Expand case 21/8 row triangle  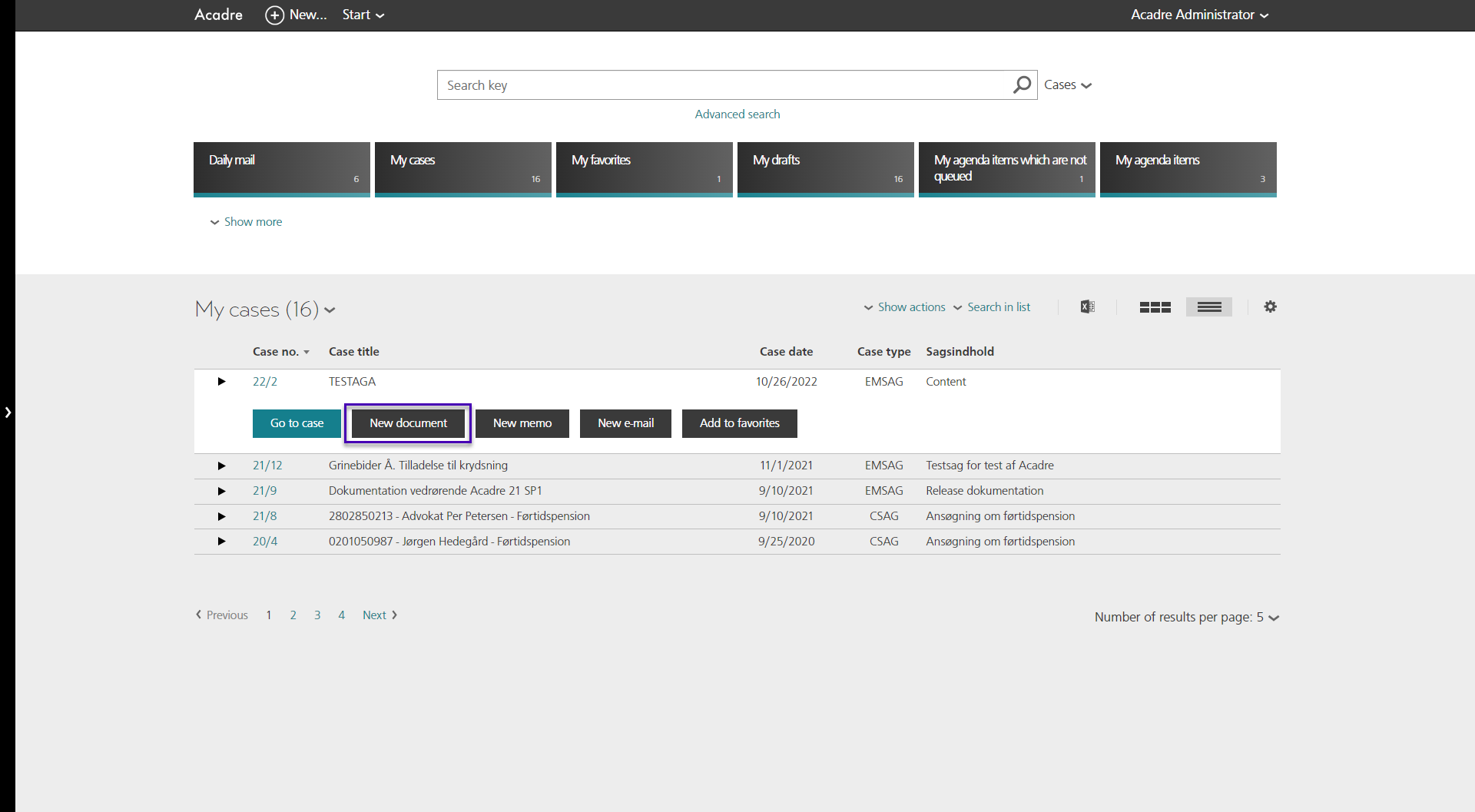(221, 516)
